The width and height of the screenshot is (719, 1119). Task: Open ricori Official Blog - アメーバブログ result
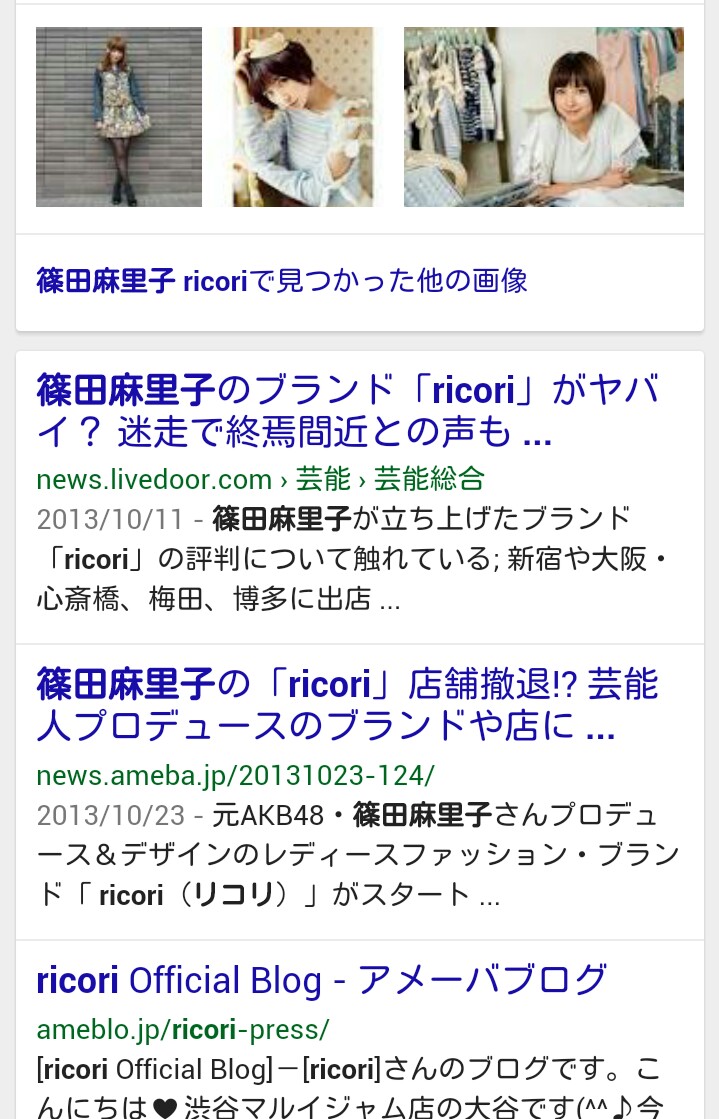[x=322, y=981]
